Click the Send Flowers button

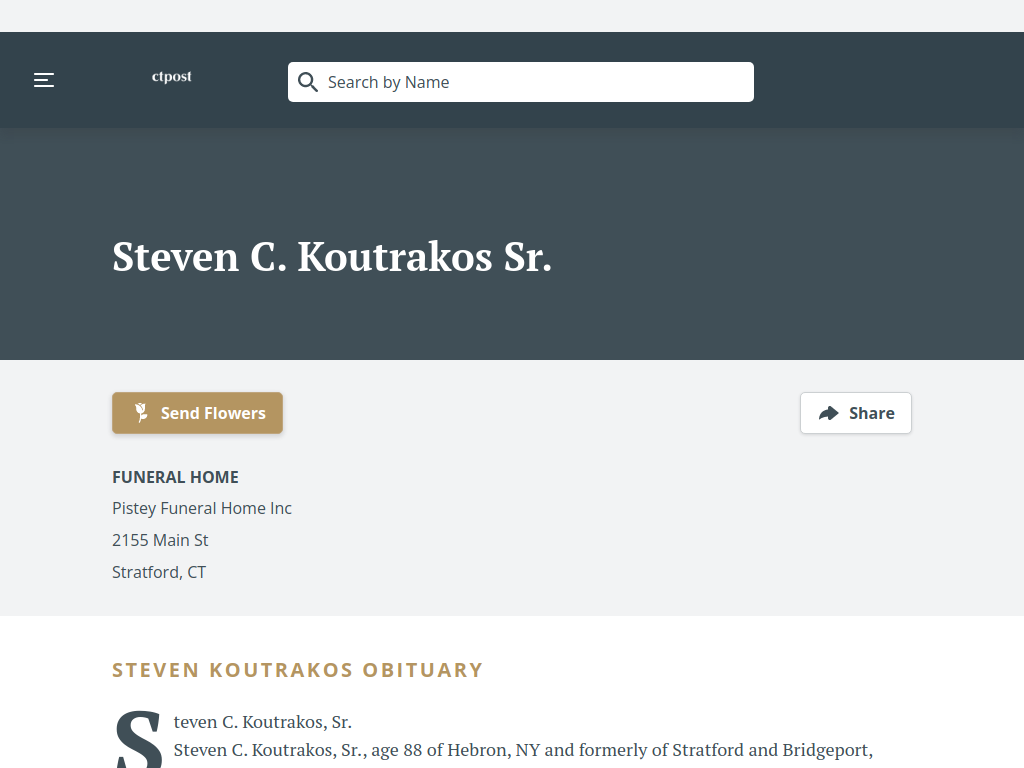(197, 413)
